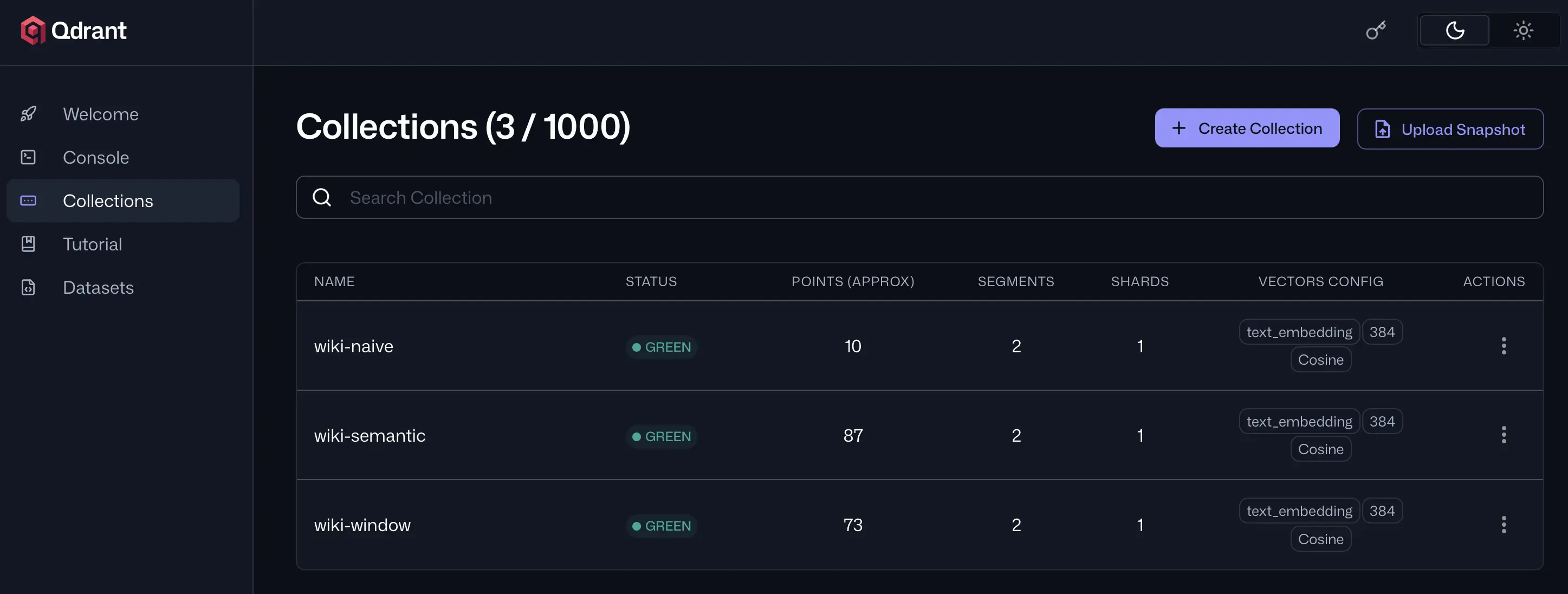The height and width of the screenshot is (594, 1568).
Task: Open actions menu for wiki-window
Action: [1504, 525]
